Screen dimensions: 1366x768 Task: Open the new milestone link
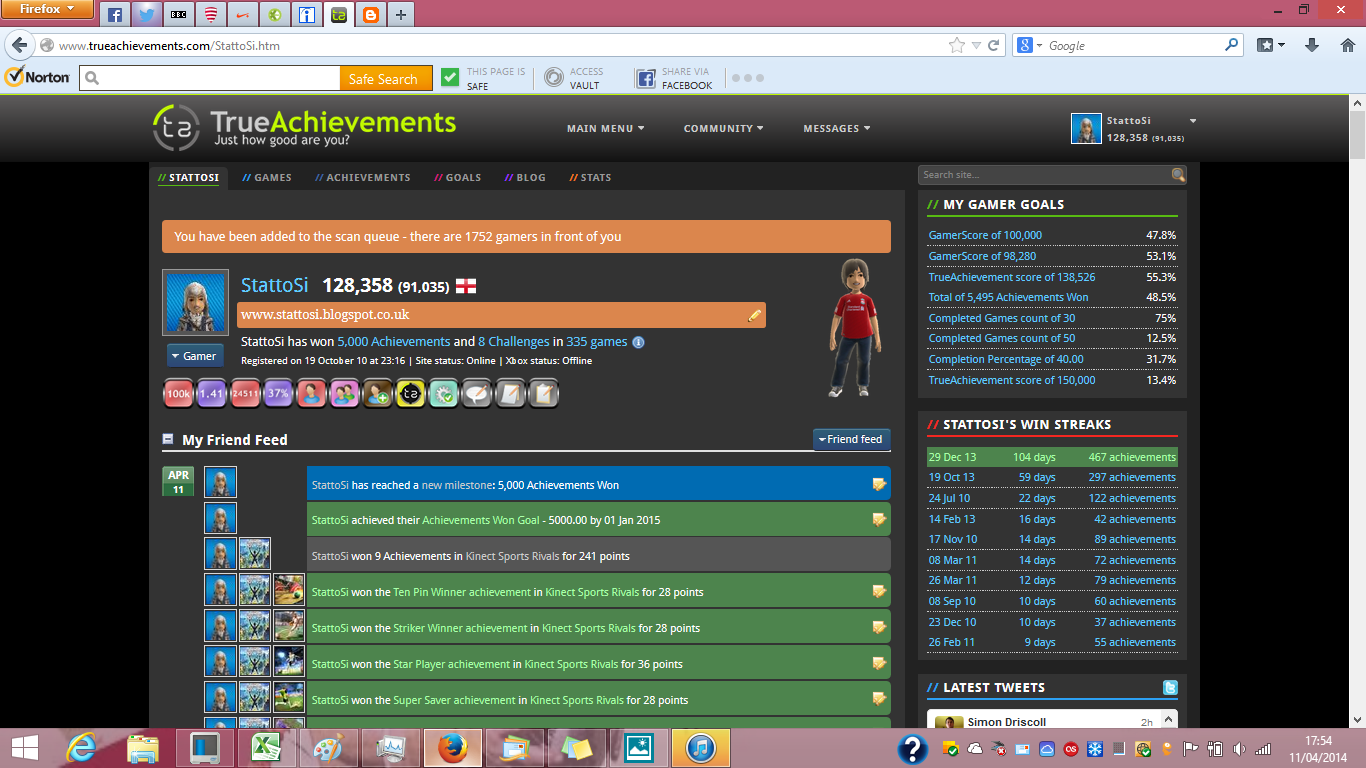456,485
